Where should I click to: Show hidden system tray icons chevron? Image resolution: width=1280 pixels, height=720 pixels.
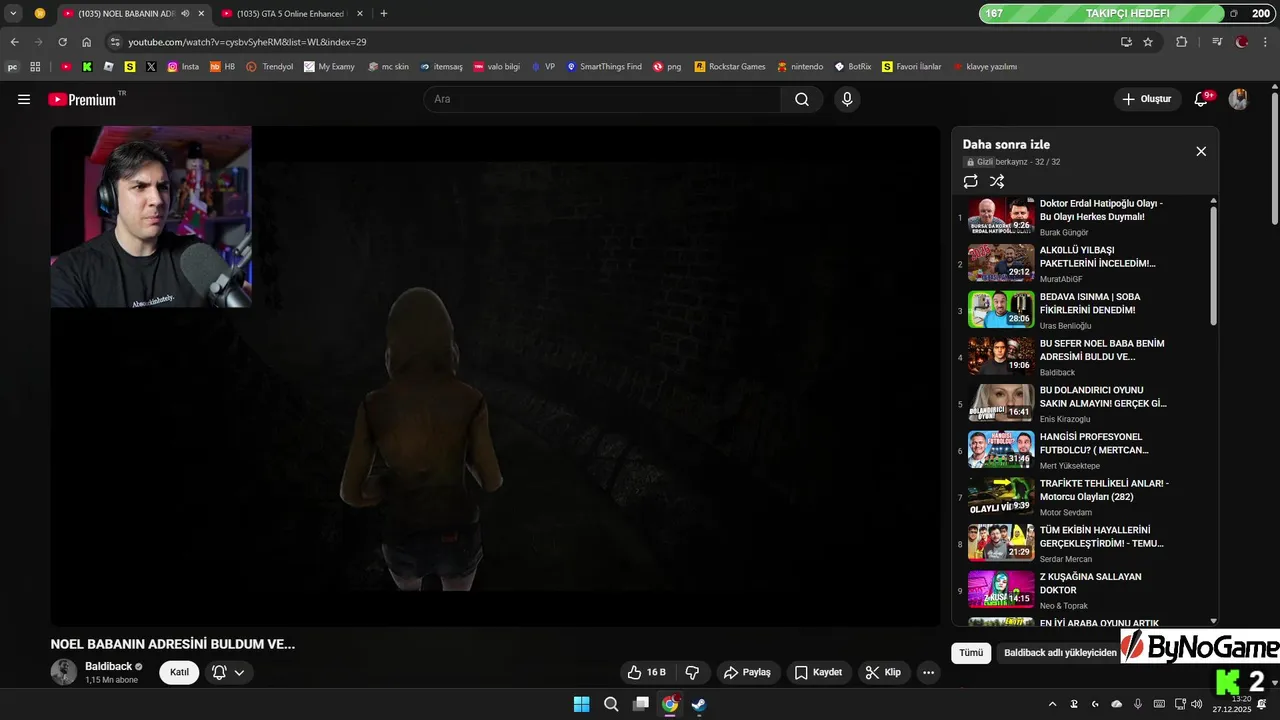(x=1052, y=704)
